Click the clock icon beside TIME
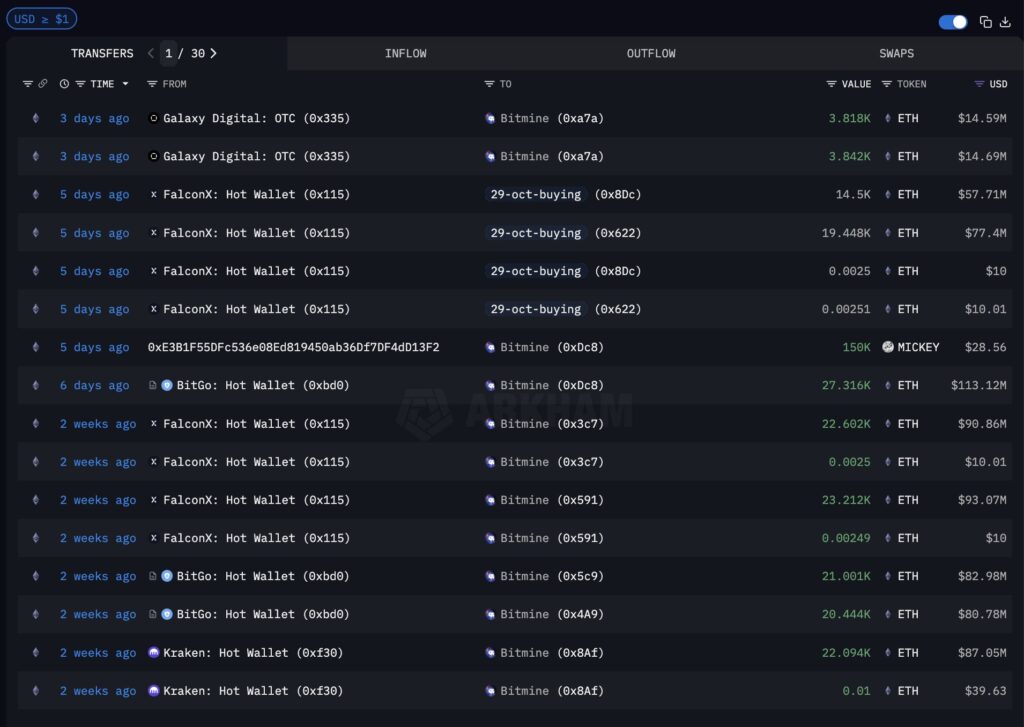 63,84
